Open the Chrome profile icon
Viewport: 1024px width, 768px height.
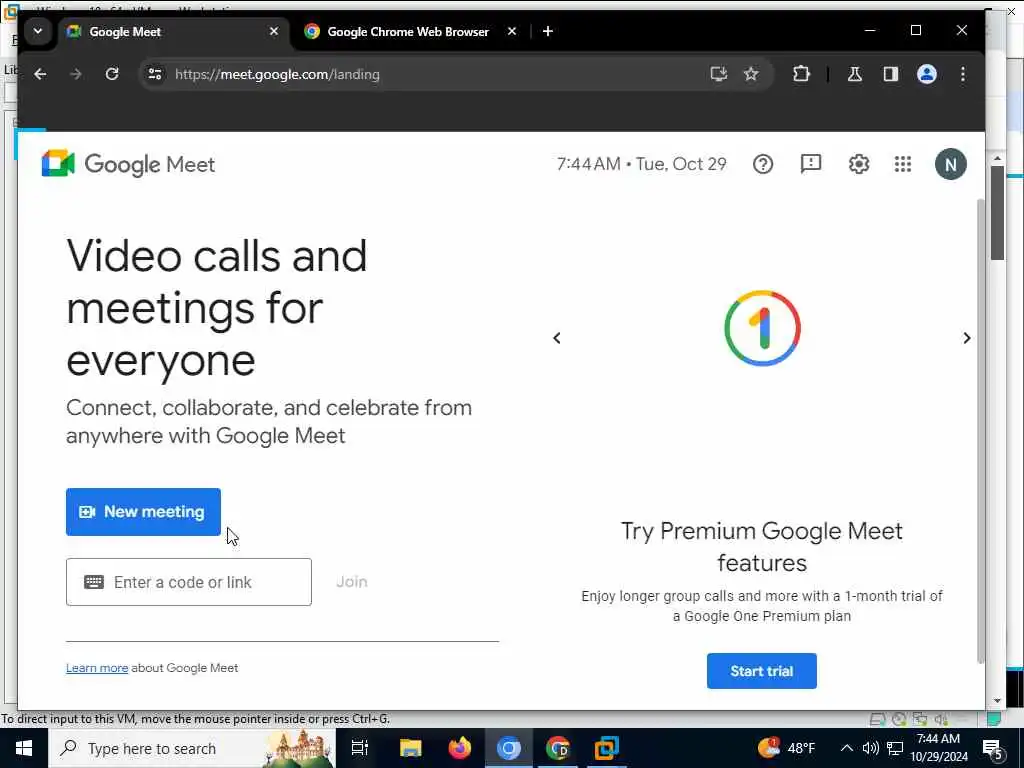tap(927, 74)
